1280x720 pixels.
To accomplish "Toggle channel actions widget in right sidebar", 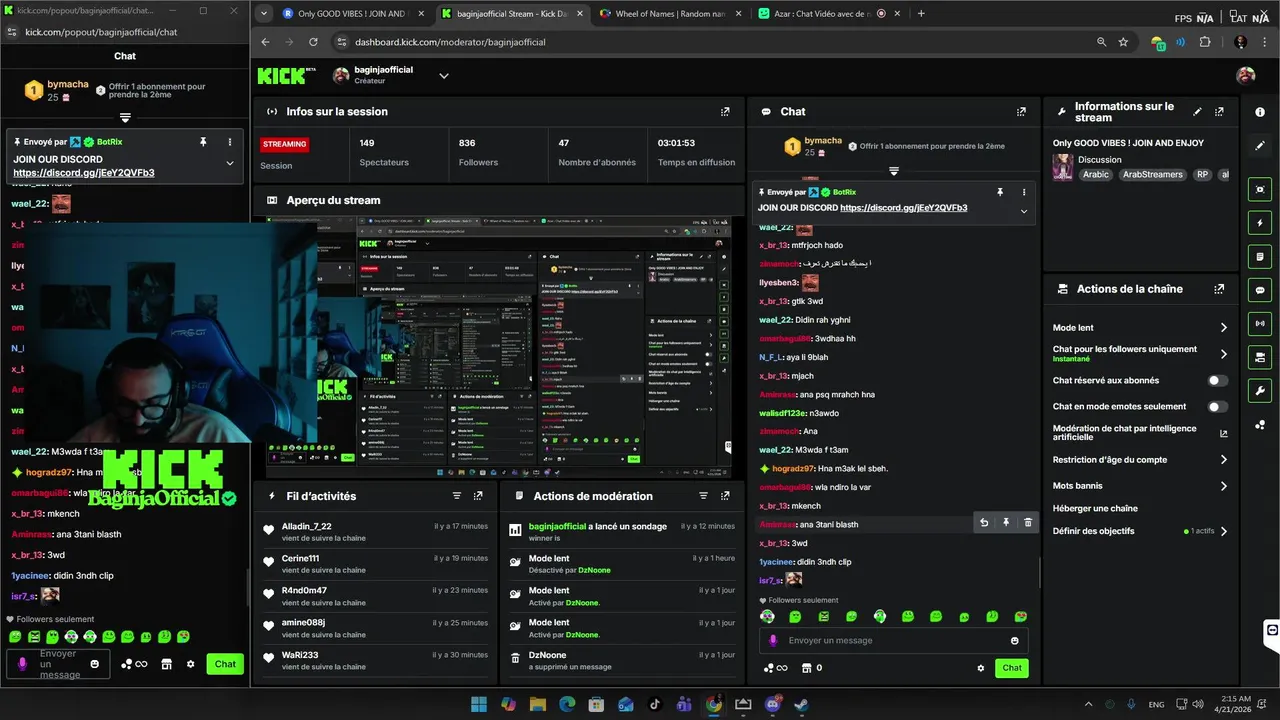I will 1260,357.
